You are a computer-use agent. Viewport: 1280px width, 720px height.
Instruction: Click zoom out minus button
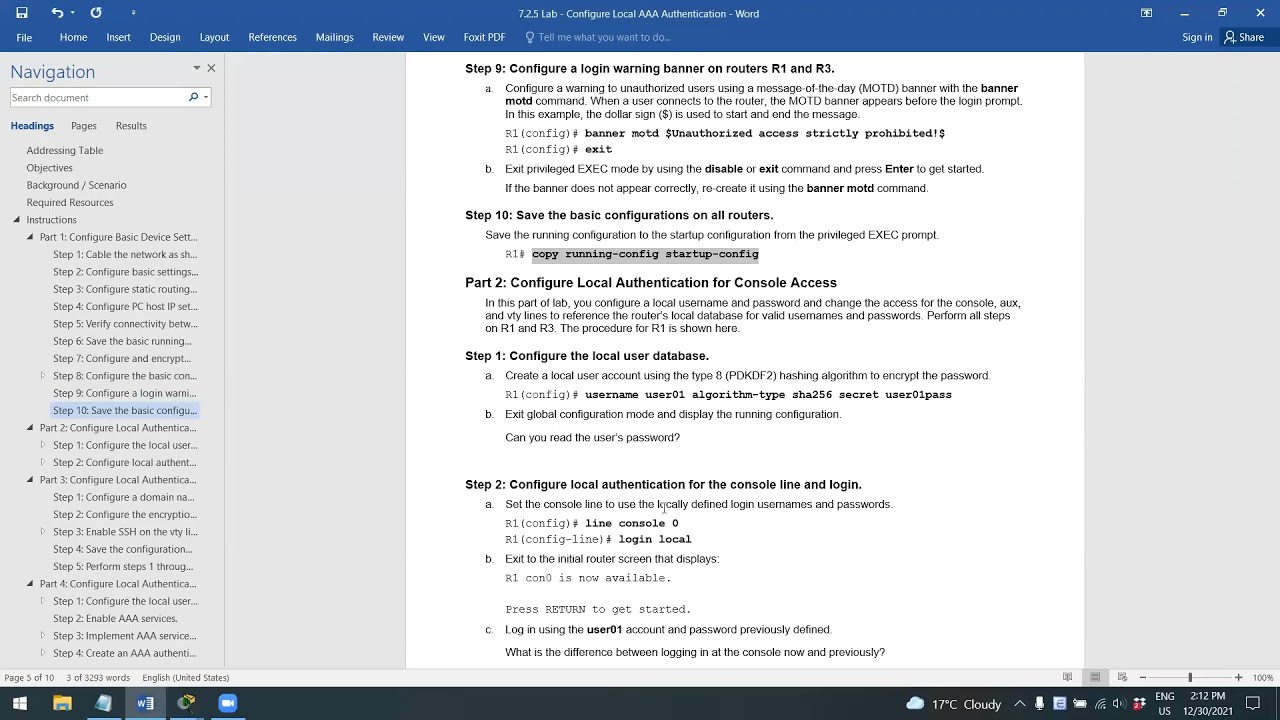point(1143,678)
